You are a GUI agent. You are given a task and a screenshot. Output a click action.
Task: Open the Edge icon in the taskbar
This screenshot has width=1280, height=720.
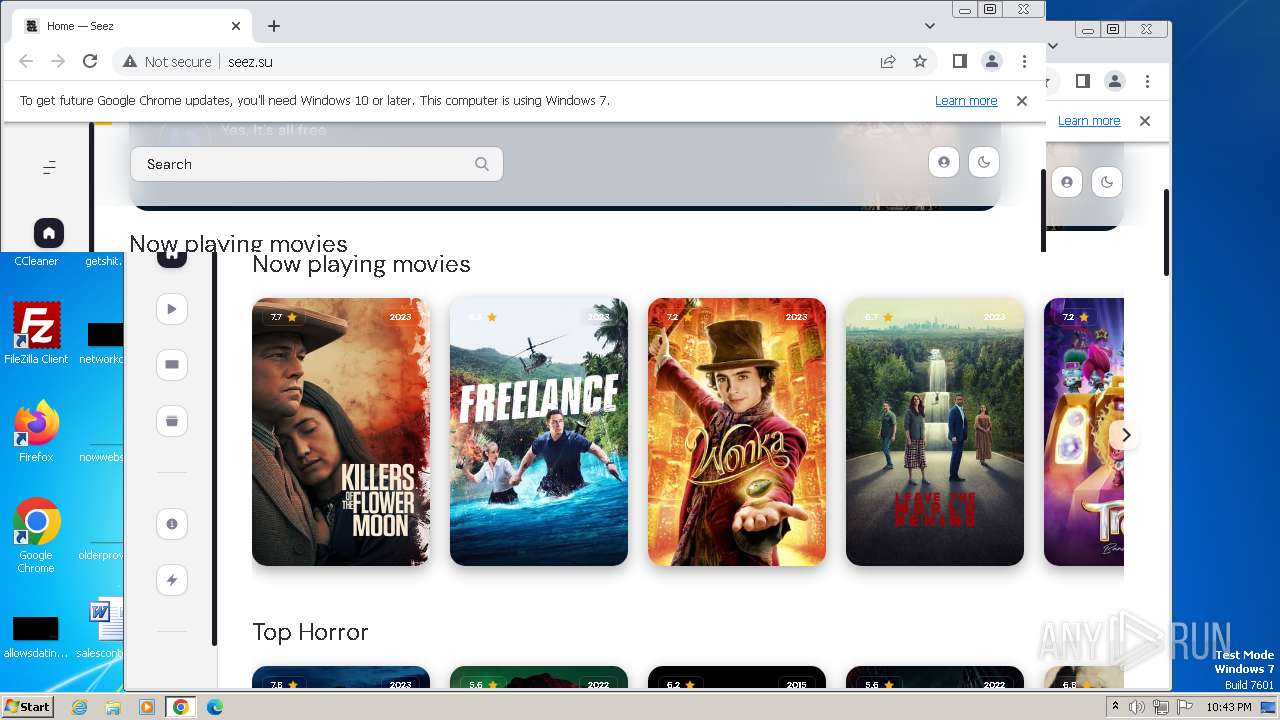(215, 707)
